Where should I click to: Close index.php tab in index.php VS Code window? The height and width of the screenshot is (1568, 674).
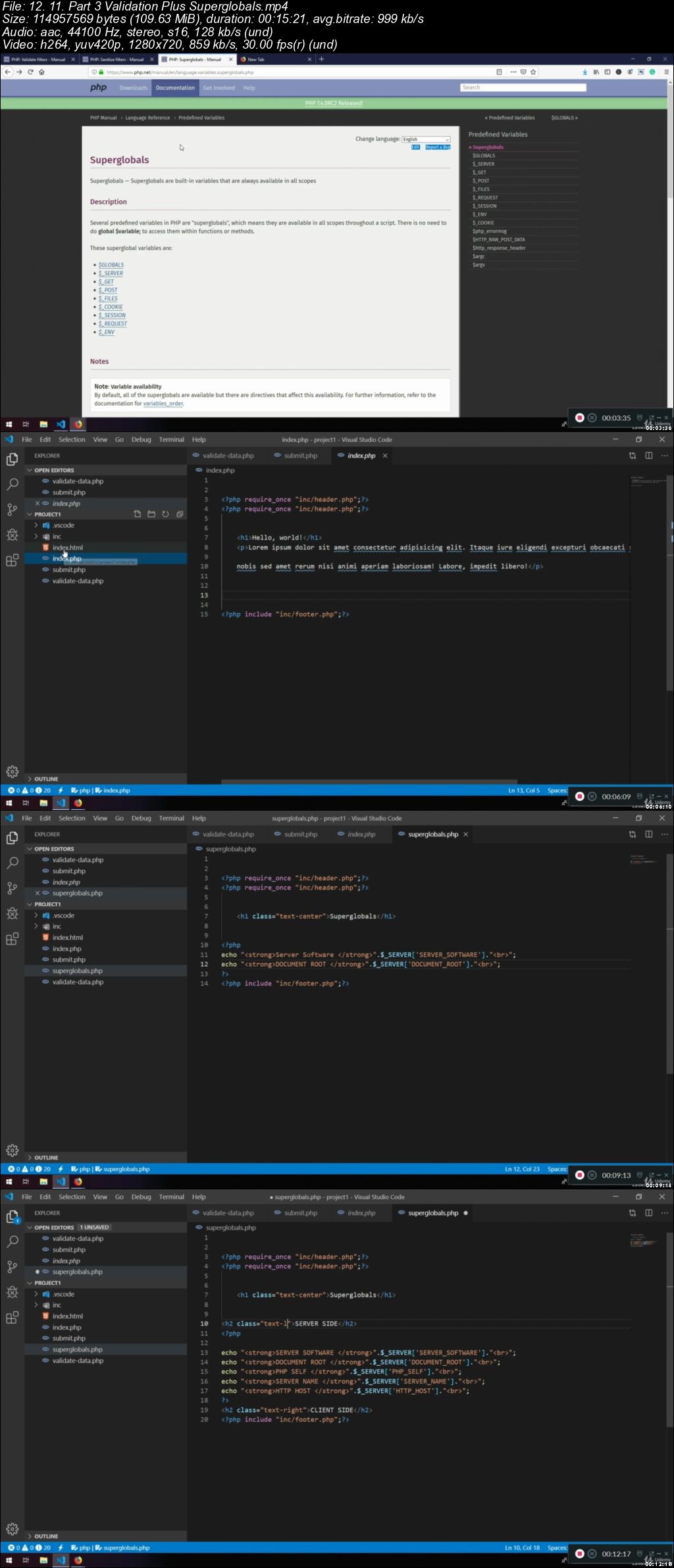pos(385,455)
